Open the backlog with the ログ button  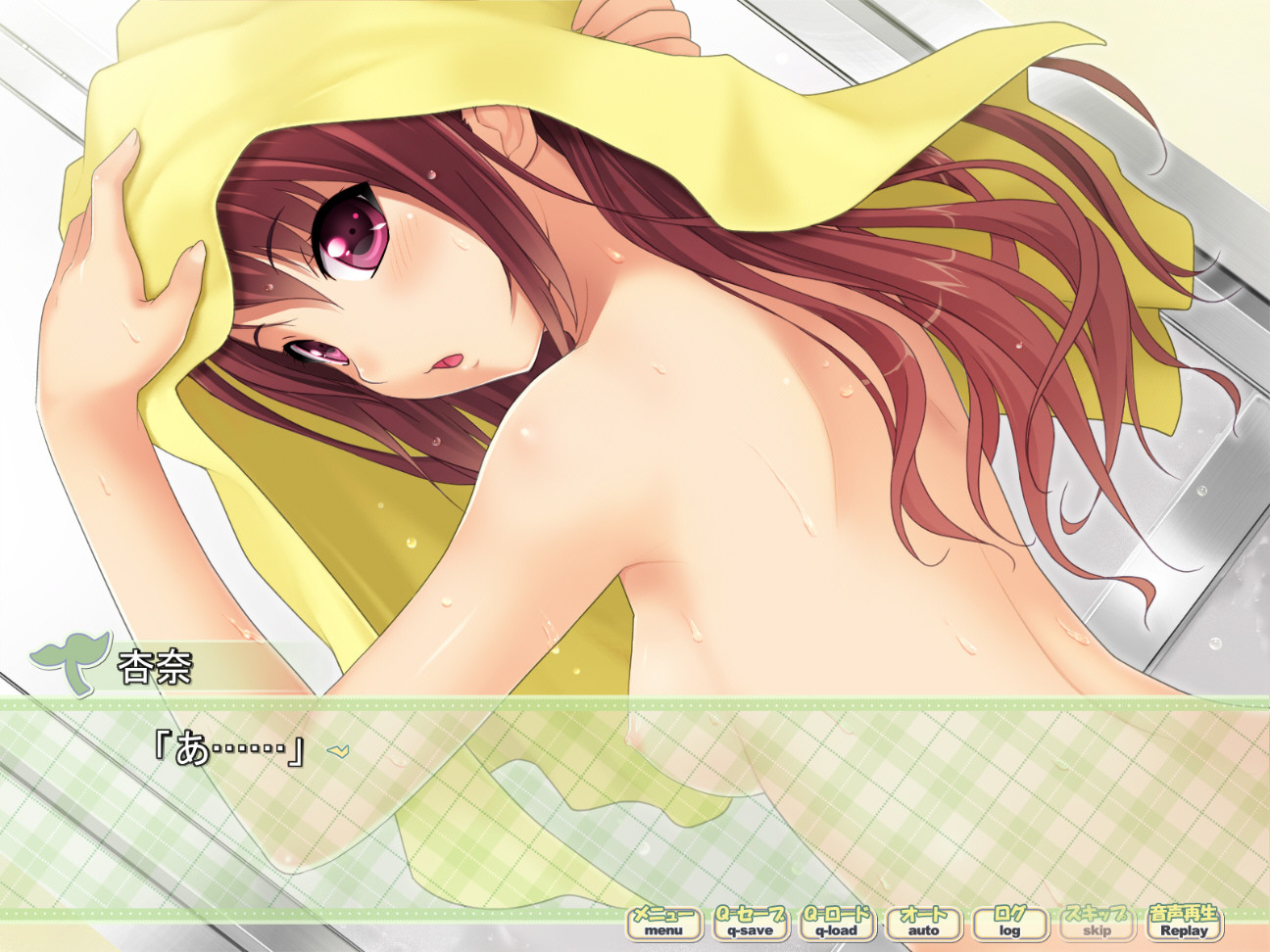coord(1009,923)
